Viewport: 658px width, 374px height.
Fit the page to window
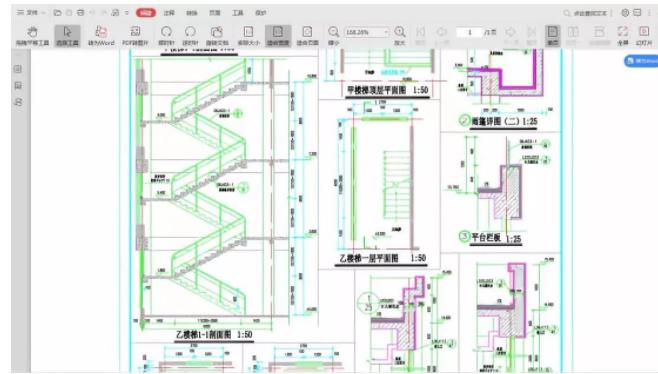[x=307, y=36]
